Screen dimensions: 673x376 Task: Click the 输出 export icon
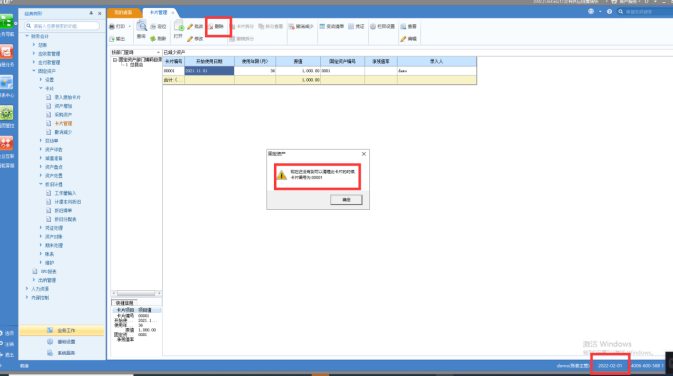click(112, 39)
